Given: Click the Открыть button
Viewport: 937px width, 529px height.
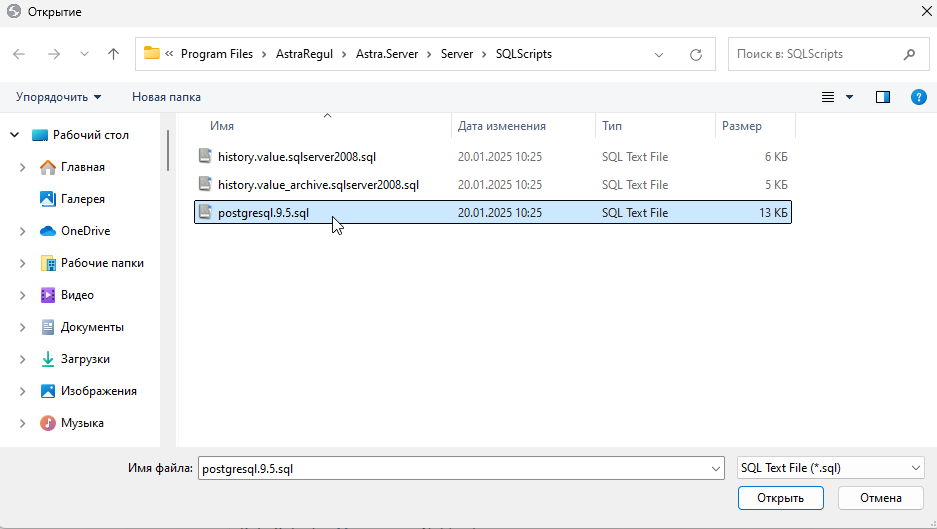Looking at the screenshot, I should [780, 498].
